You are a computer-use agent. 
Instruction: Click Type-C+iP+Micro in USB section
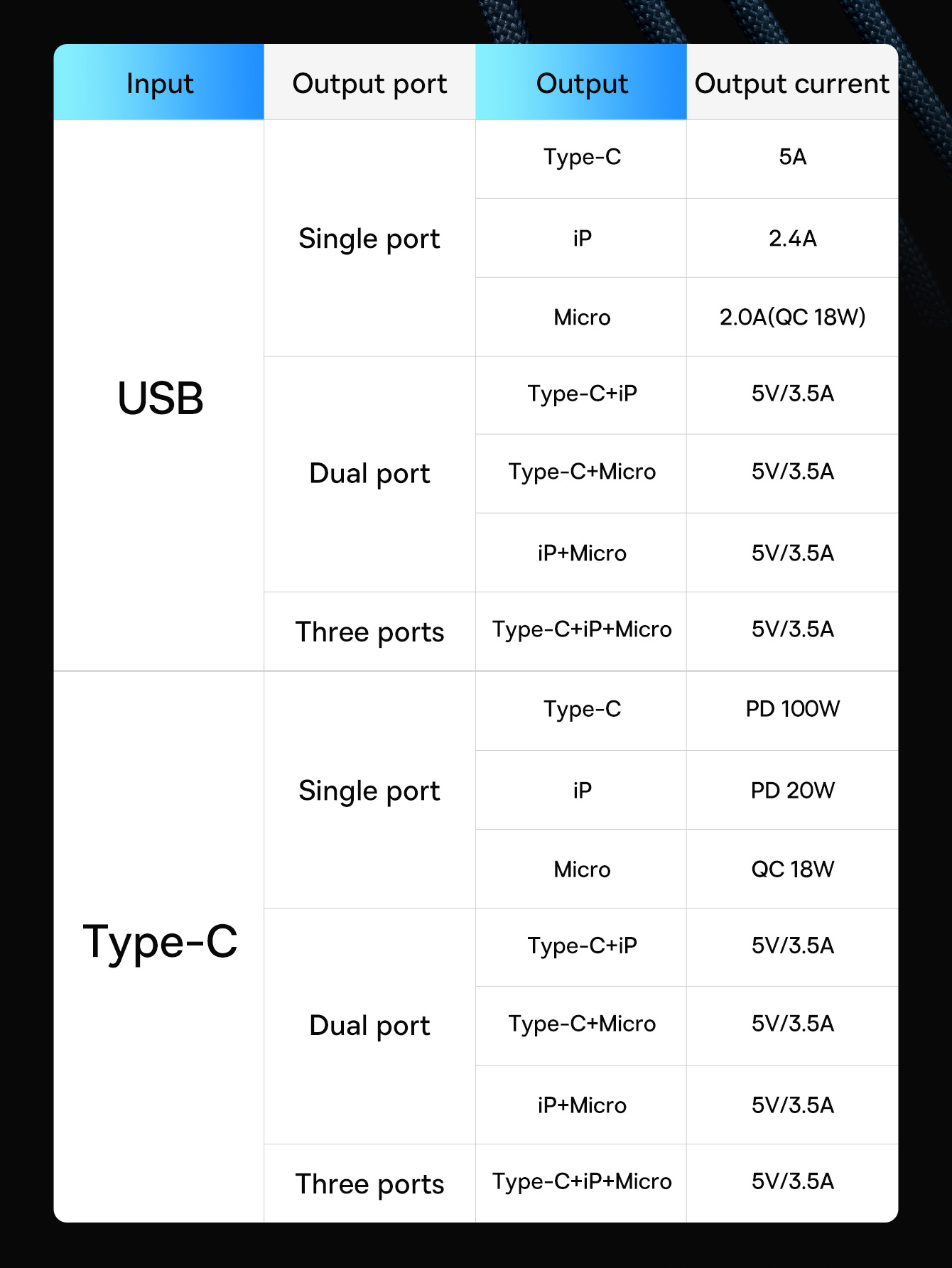coord(581,630)
